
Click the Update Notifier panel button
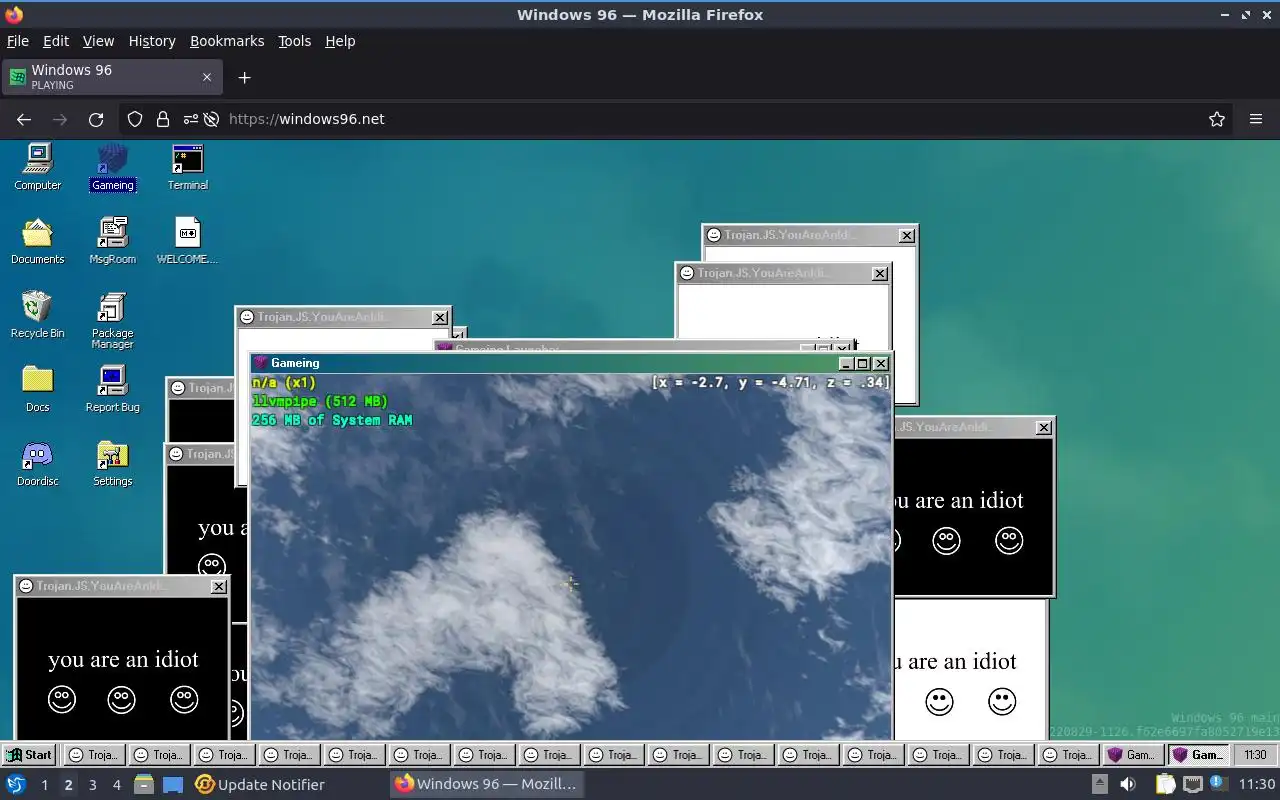coord(260,784)
